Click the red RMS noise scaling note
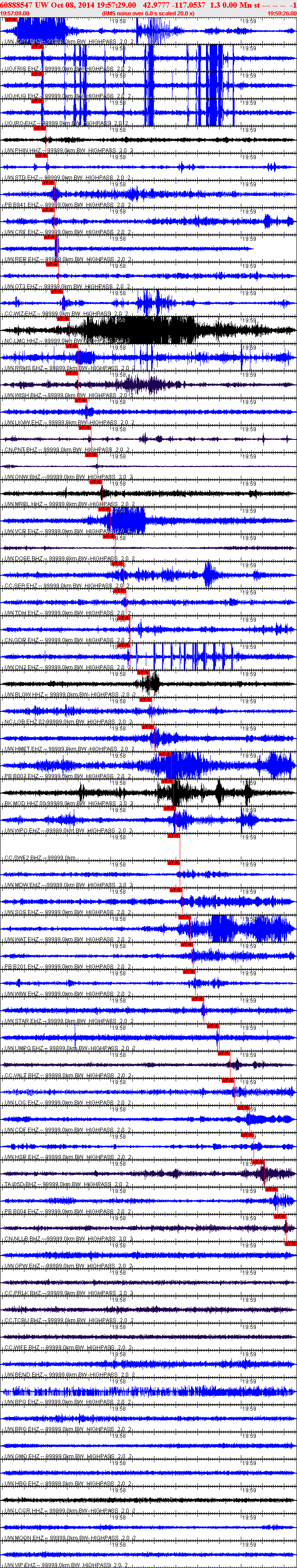This screenshot has width=297, height=1568. click(x=148, y=13)
